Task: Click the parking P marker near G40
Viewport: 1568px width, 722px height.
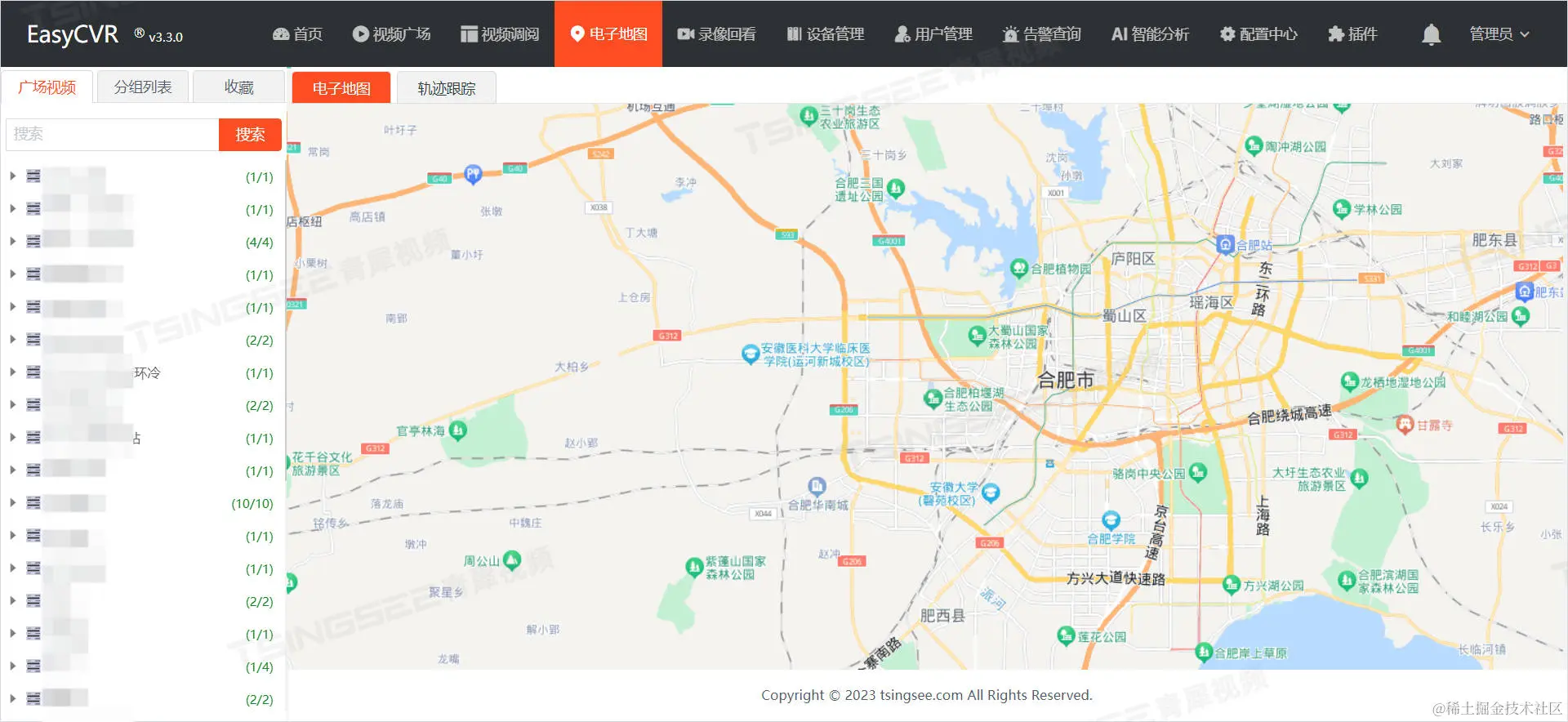Action: 473,173
